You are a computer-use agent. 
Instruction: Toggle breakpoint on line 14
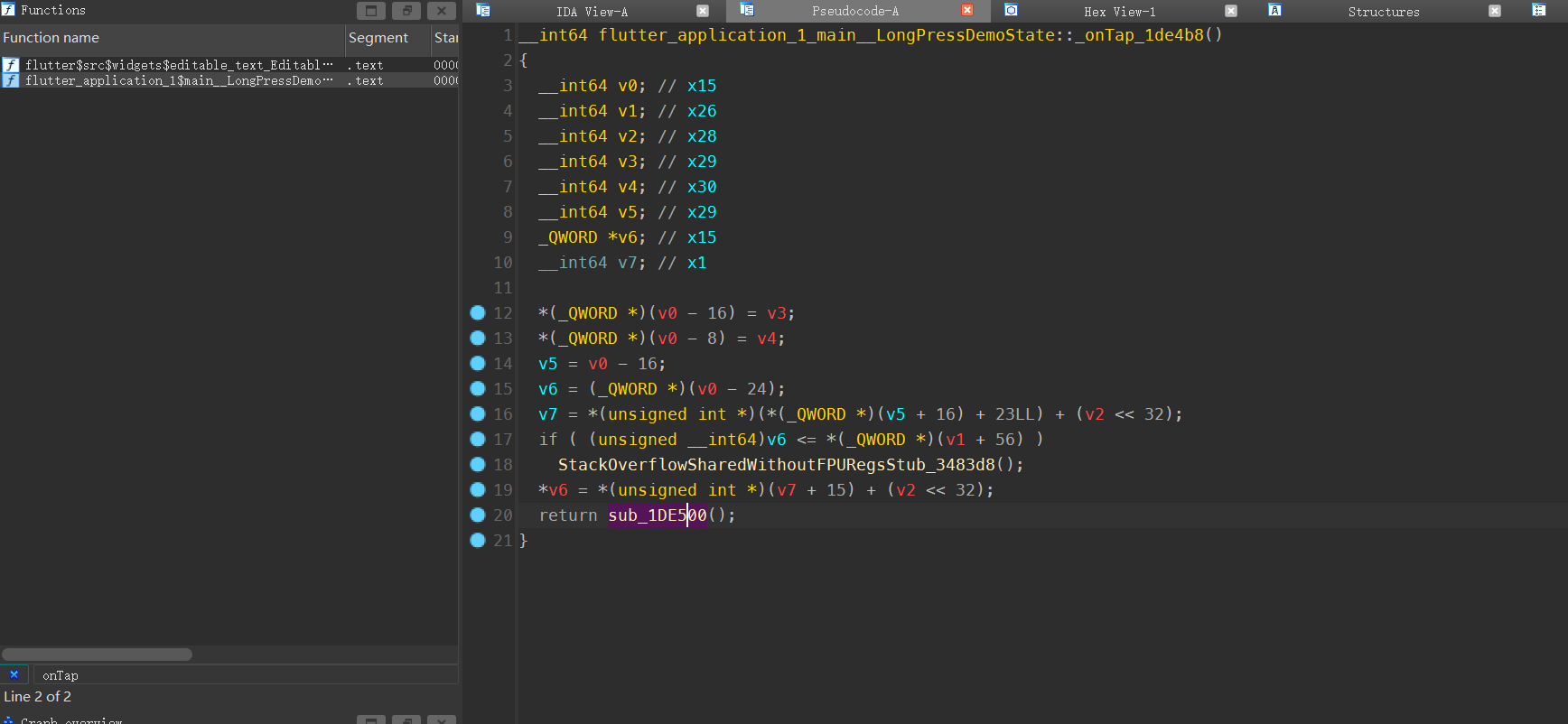point(478,363)
